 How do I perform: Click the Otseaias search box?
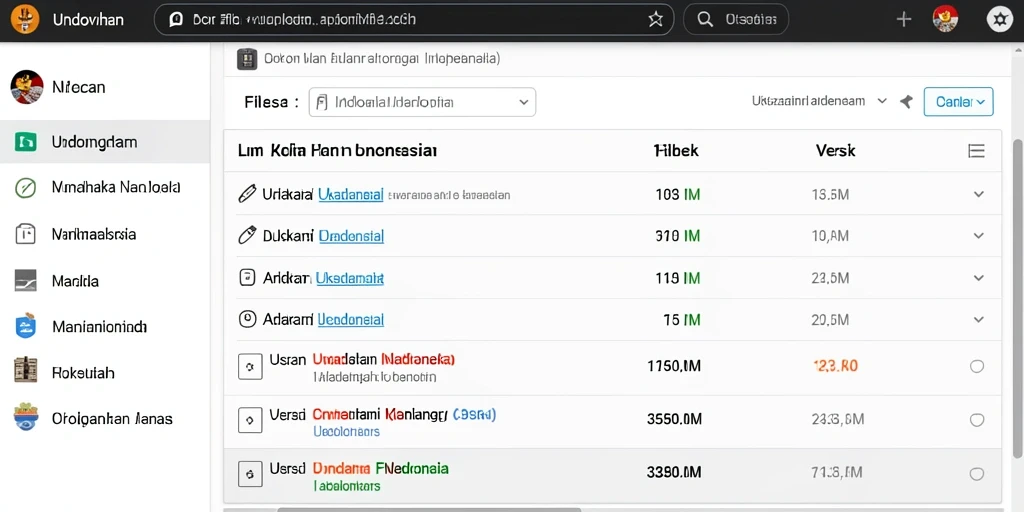point(735,20)
